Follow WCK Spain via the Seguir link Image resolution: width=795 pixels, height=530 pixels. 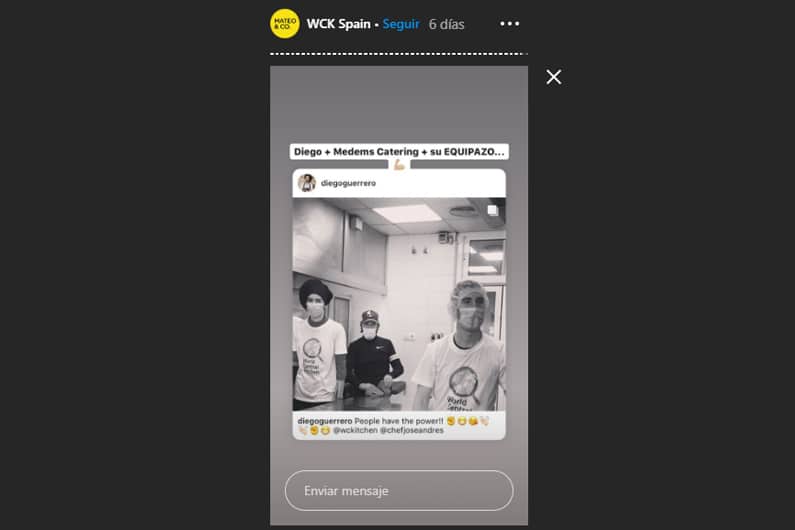pos(401,24)
